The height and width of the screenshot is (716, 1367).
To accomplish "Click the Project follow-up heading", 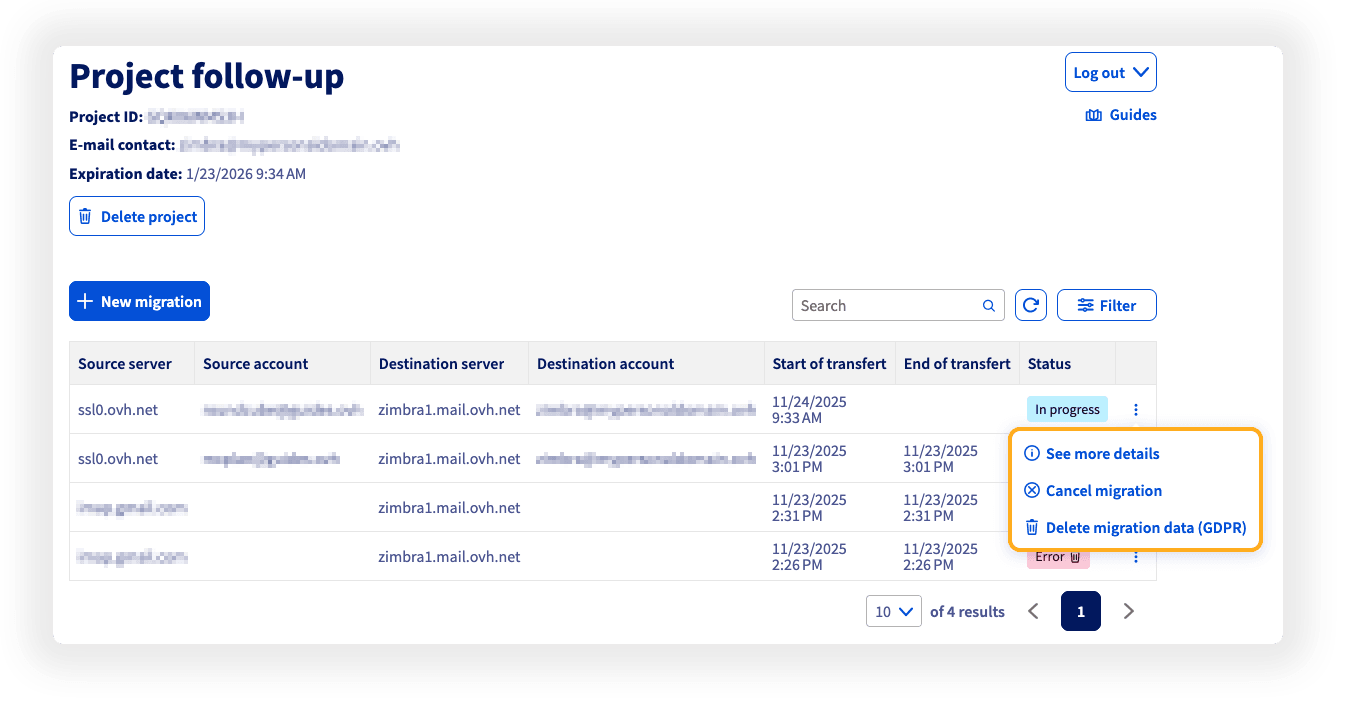I will point(206,76).
